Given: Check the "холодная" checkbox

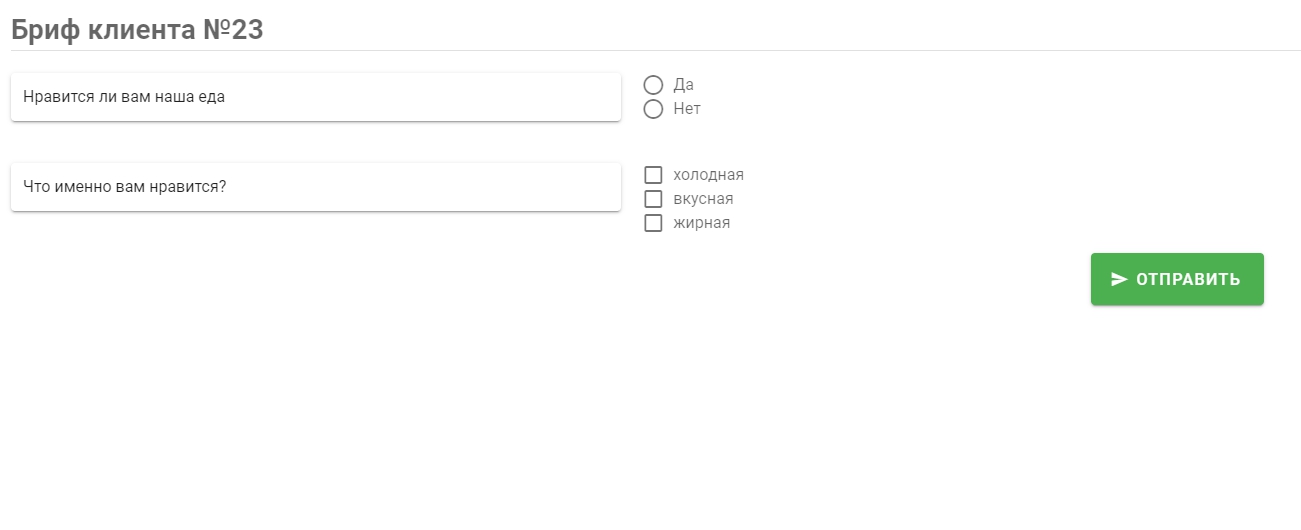Looking at the screenshot, I should point(654,175).
